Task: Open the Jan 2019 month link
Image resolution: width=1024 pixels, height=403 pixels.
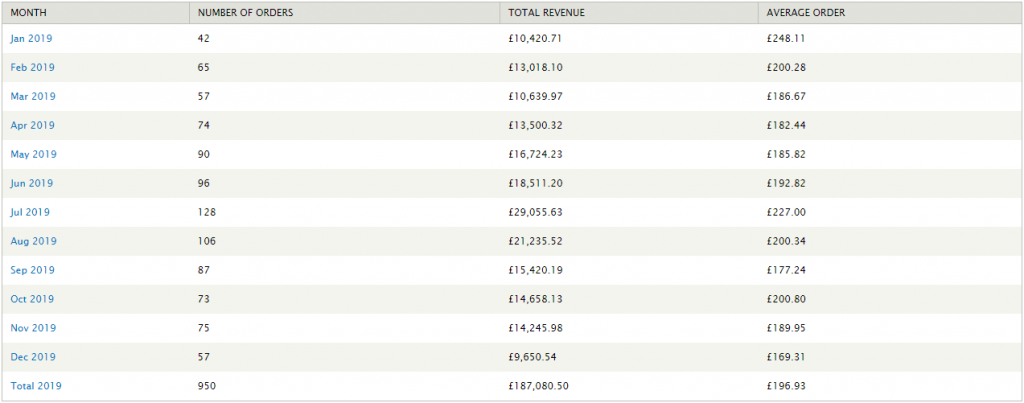Action: coord(31,39)
